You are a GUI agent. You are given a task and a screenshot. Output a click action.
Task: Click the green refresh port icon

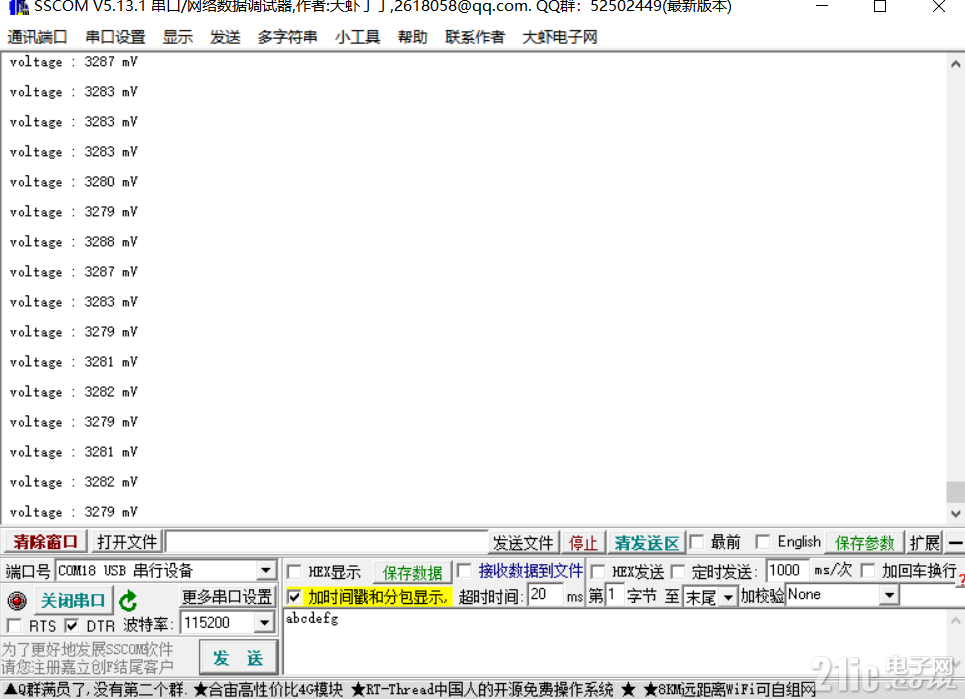[128, 601]
